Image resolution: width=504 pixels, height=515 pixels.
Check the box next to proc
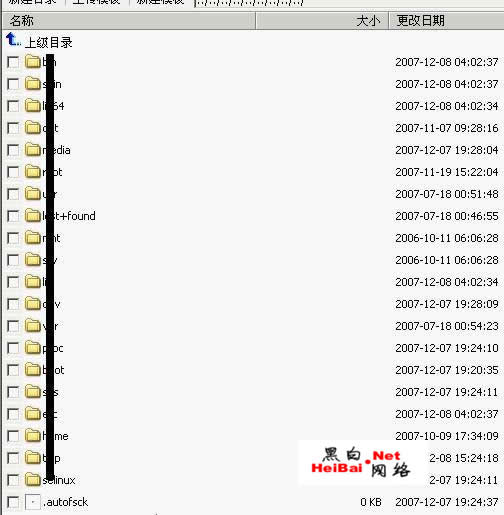[x=13, y=348]
